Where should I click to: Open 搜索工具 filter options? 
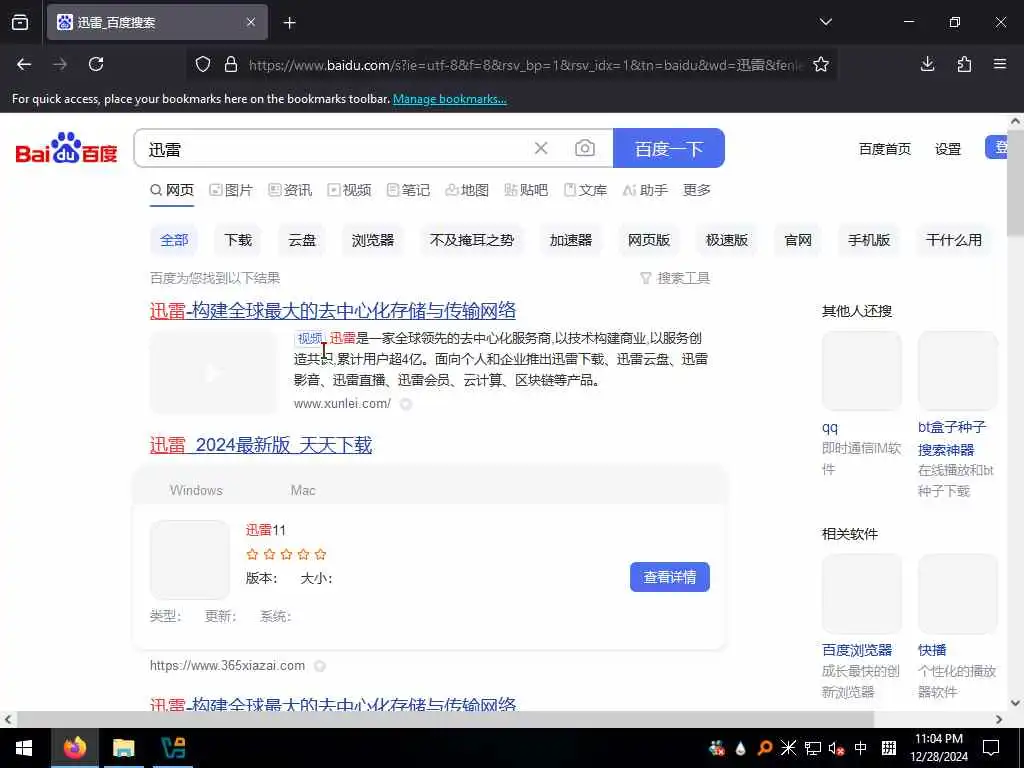(675, 278)
